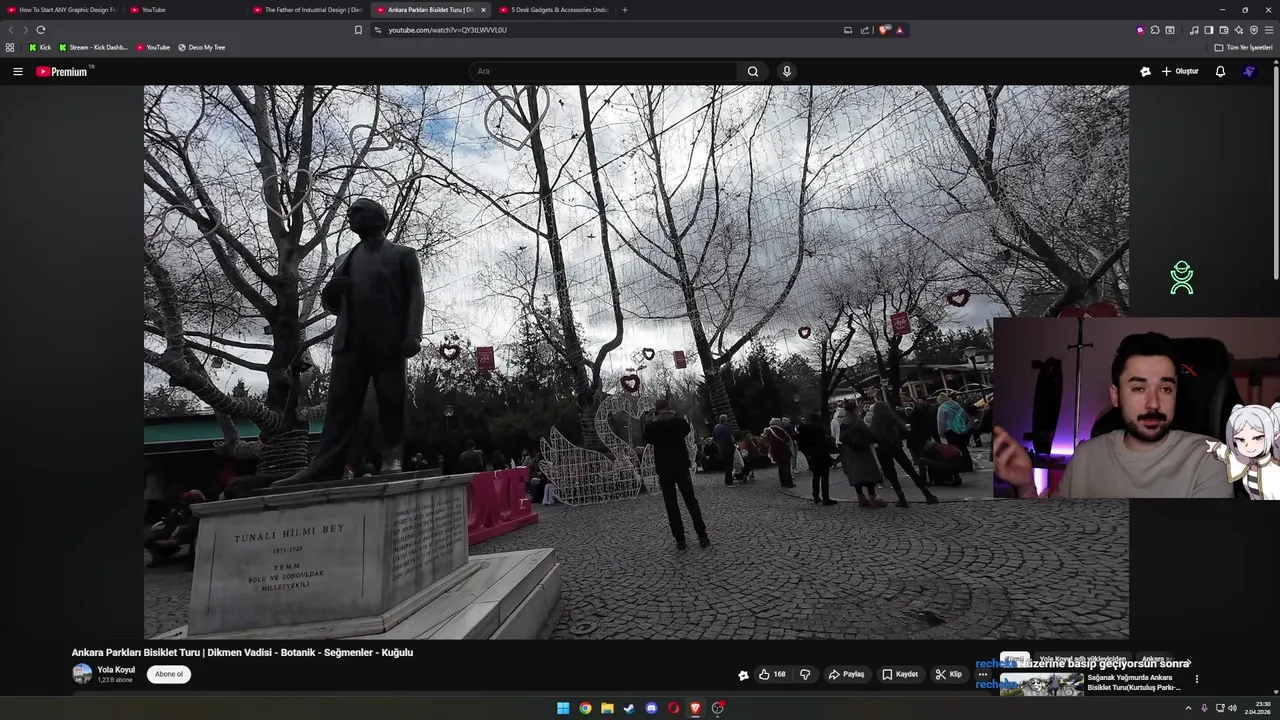Open Brave Shields lion icon
This screenshot has width=1280, height=720.
pyautogui.click(x=883, y=30)
